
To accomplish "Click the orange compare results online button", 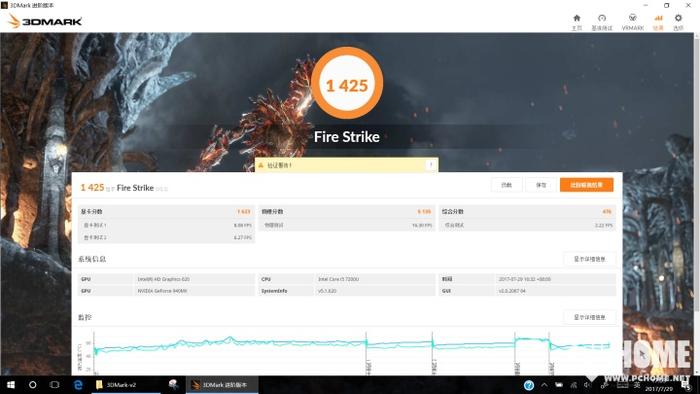I will (587, 185).
